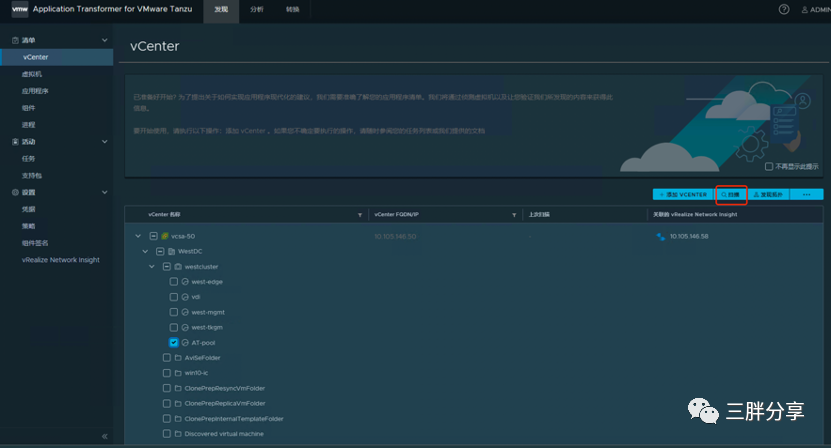The image size is (832, 448).
Task: Toggle the WestDC checkbox
Action: pyautogui.click(x=160, y=251)
